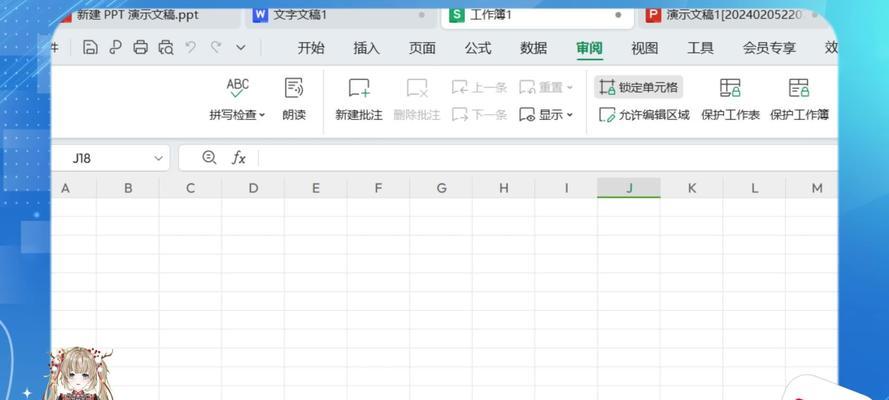The height and width of the screenshot is (400, 889).
Task: Open the 视图 ribbon tab
Action: (645, 48)
